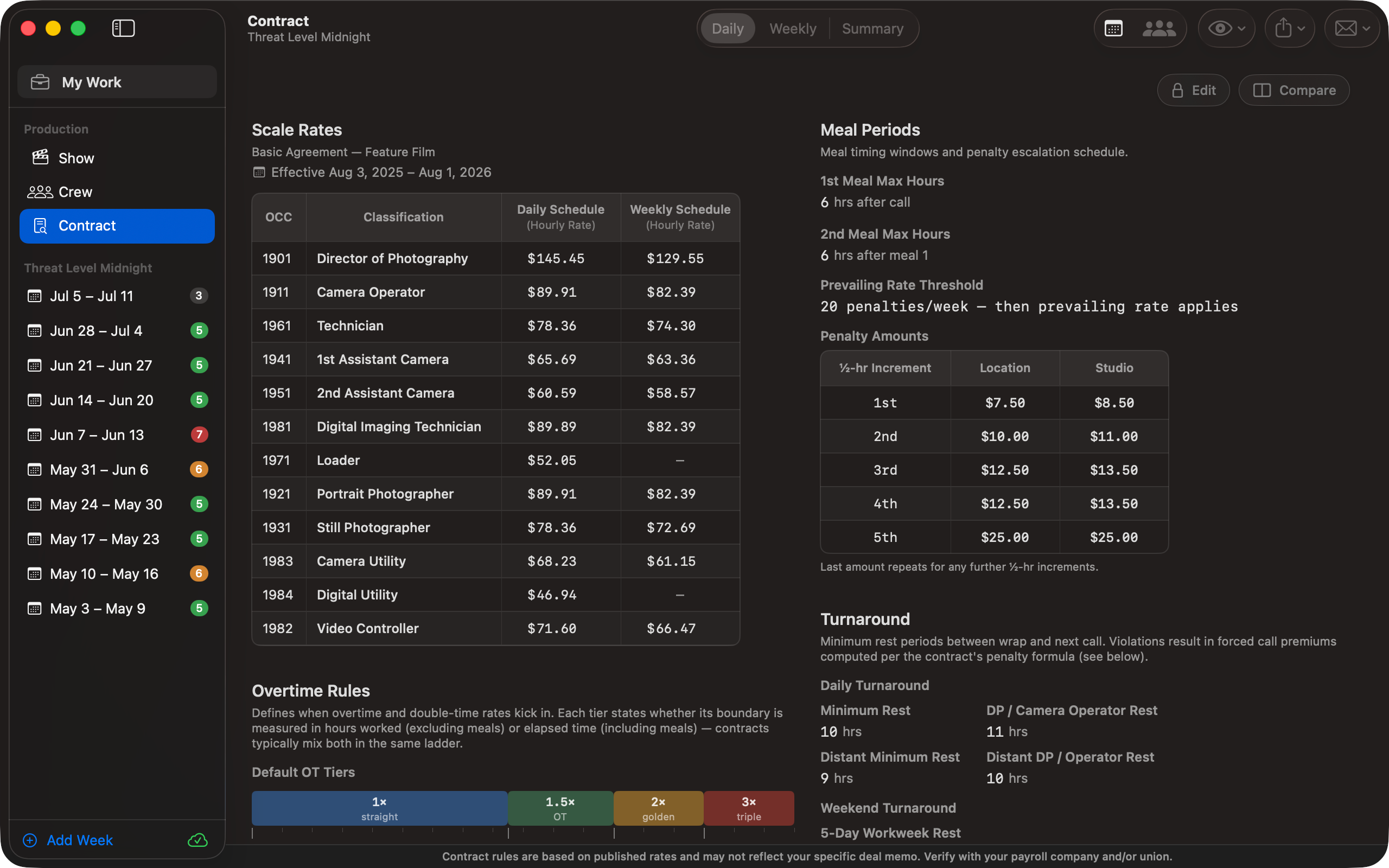1389x868 pixels.
Task: Click calendar icon for Jul 5 – Jul 11
Action: pos(34,296)
